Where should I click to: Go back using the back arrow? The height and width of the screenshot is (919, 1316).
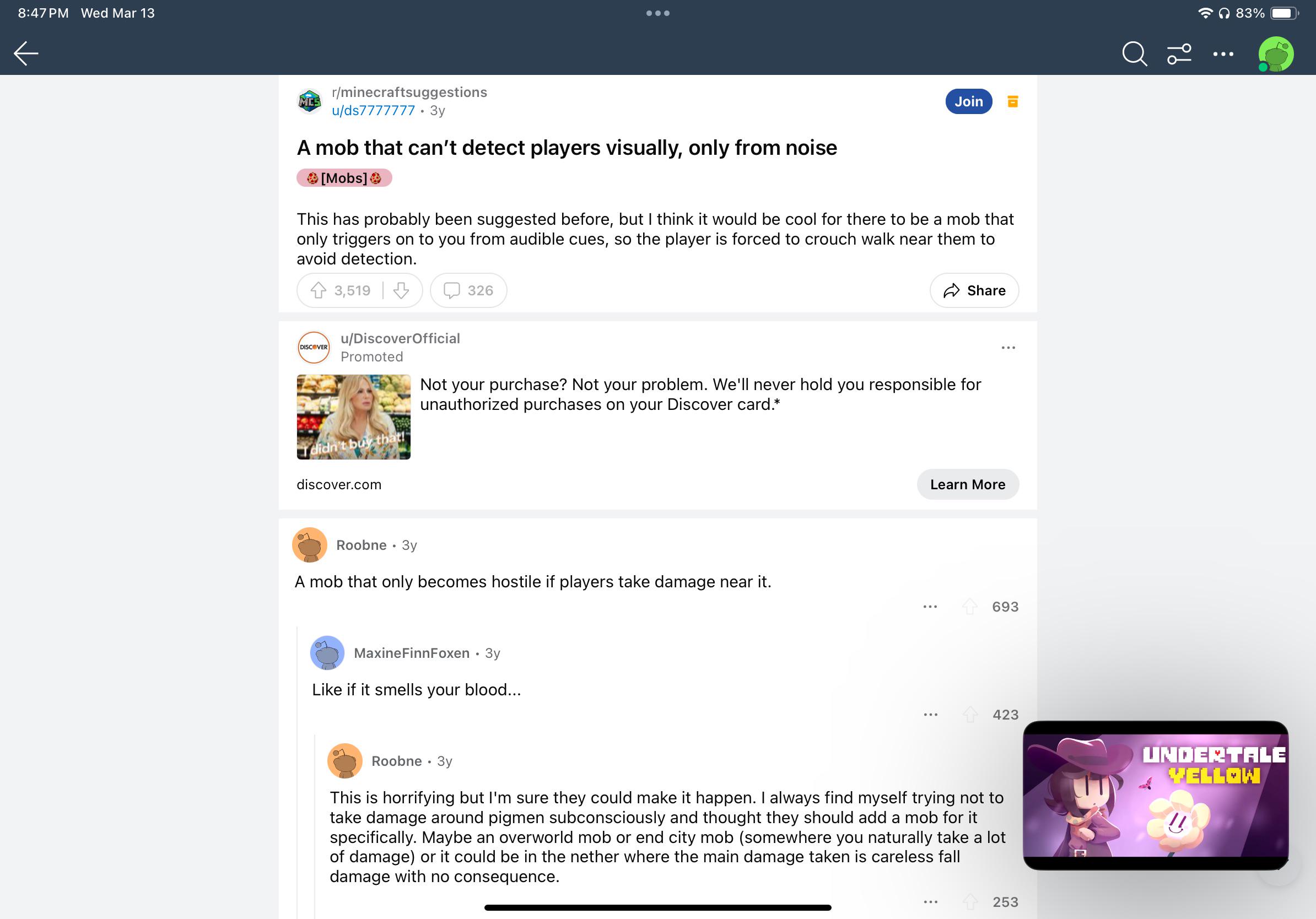26,53
